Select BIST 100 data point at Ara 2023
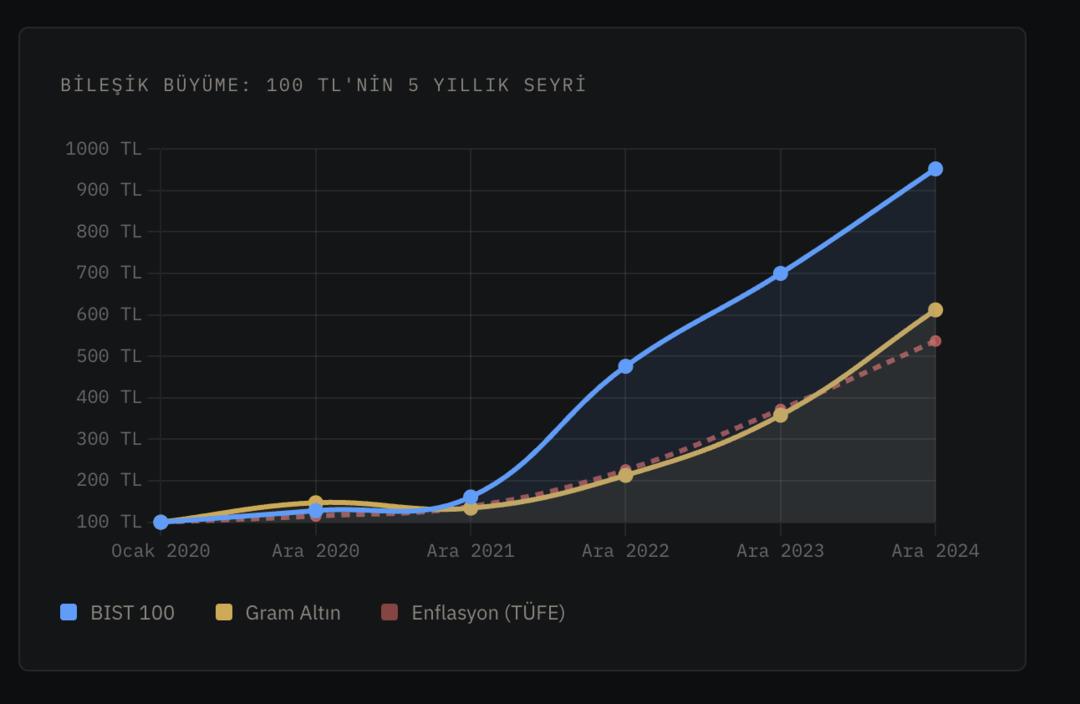The width and height of the screenshot is (1080, 704). coord(780,273)
